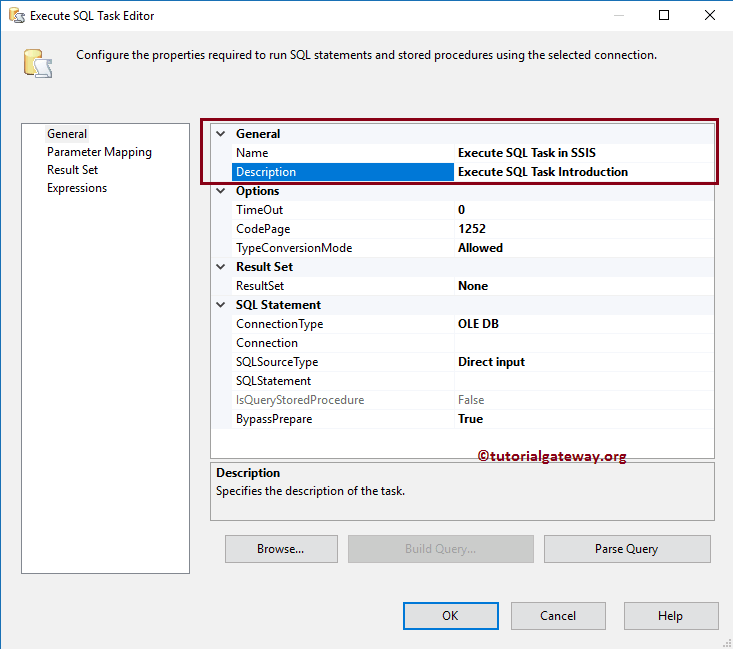
Task: Click the Options category header text
Action: 258,191
